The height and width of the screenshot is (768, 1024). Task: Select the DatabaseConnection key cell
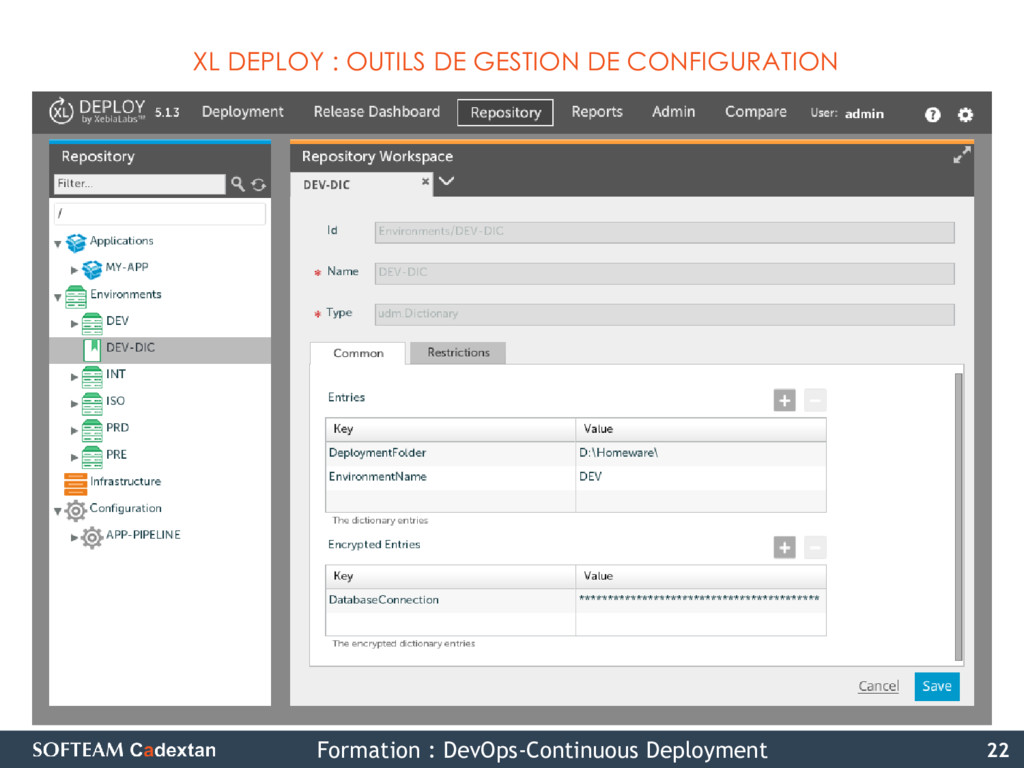pos(451,600)
